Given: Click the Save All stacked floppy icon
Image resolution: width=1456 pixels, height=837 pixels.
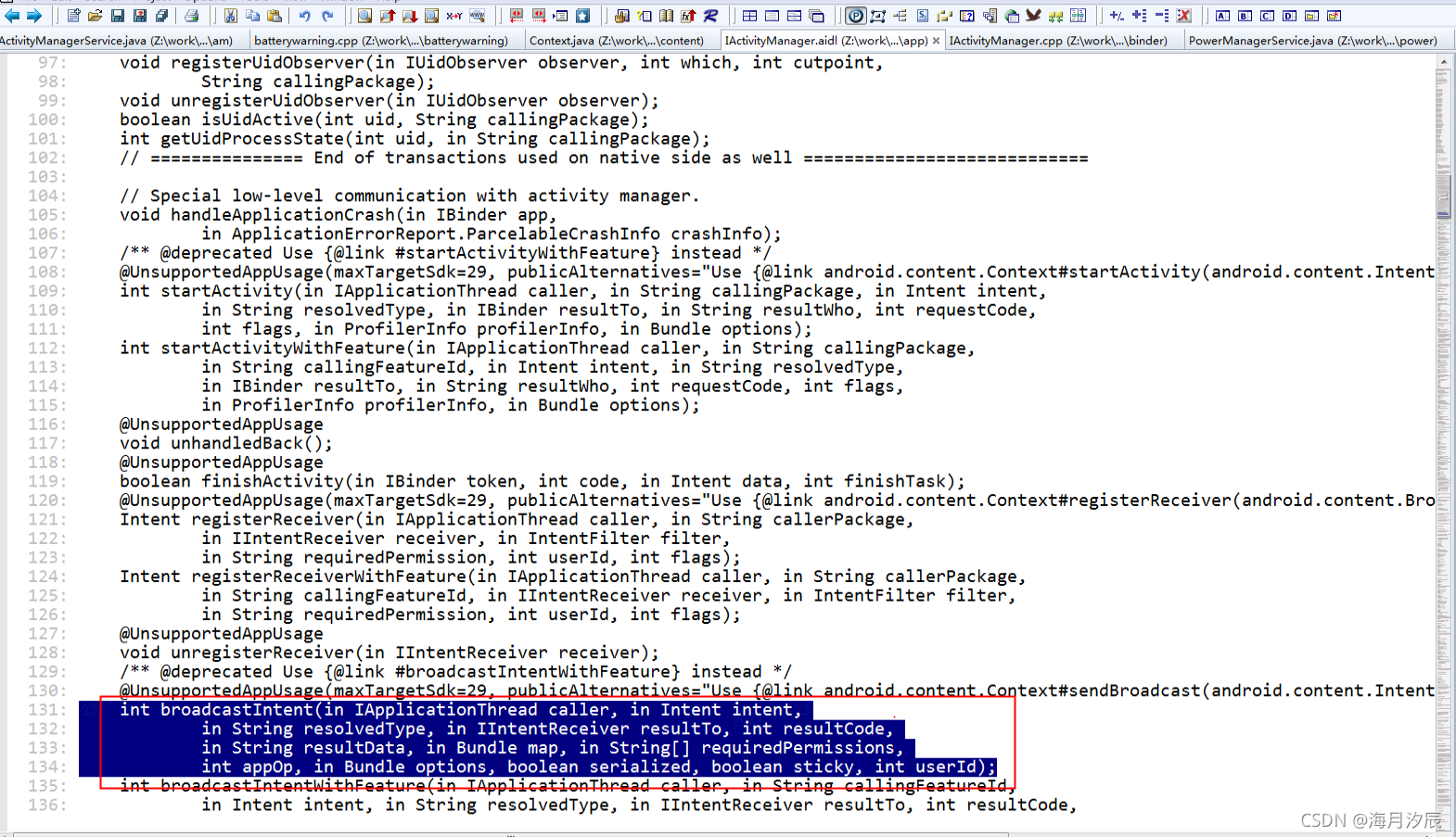Looking at the screenshot, I should click(161, 16).
